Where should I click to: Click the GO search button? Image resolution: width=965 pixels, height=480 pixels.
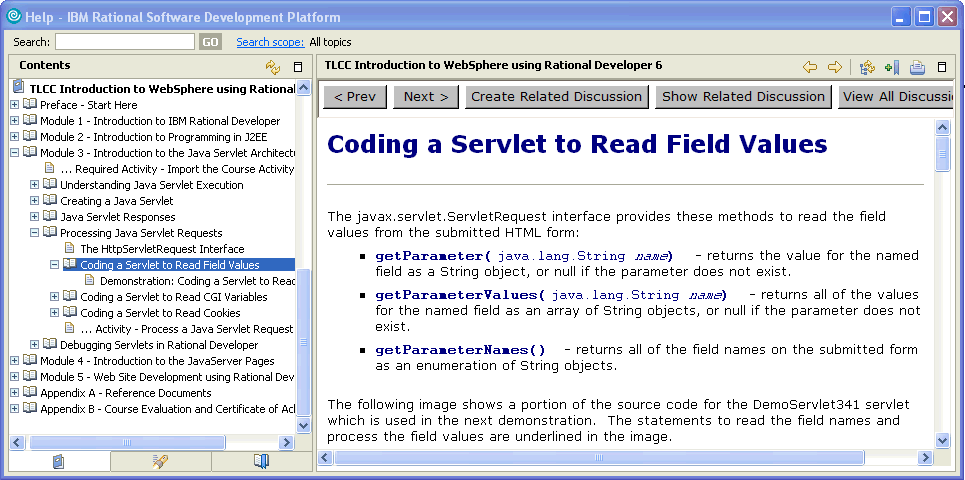[210, 42]
